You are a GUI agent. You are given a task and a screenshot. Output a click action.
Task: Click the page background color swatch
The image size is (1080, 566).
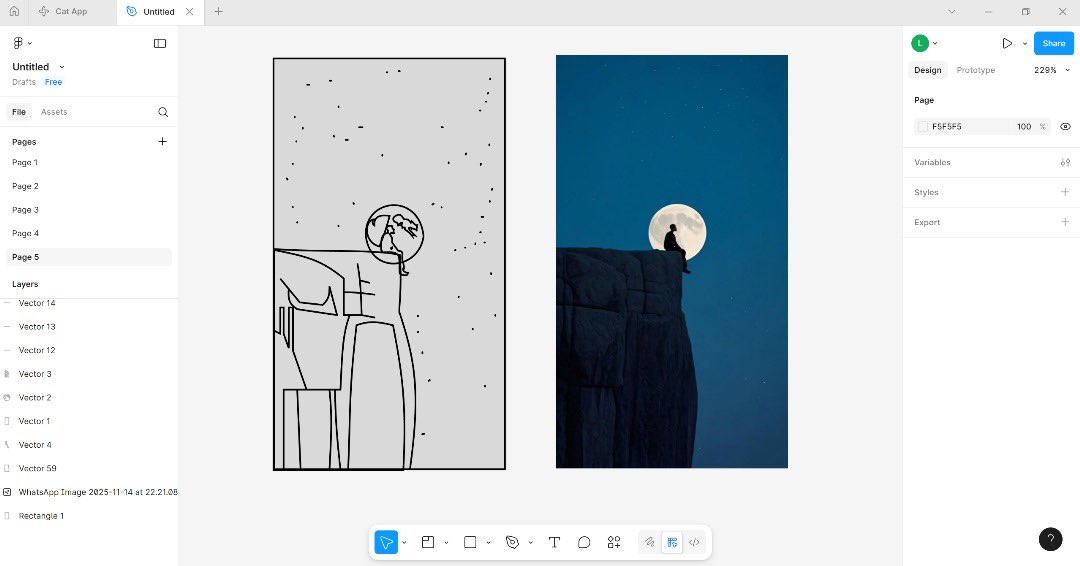pos(923,127)
